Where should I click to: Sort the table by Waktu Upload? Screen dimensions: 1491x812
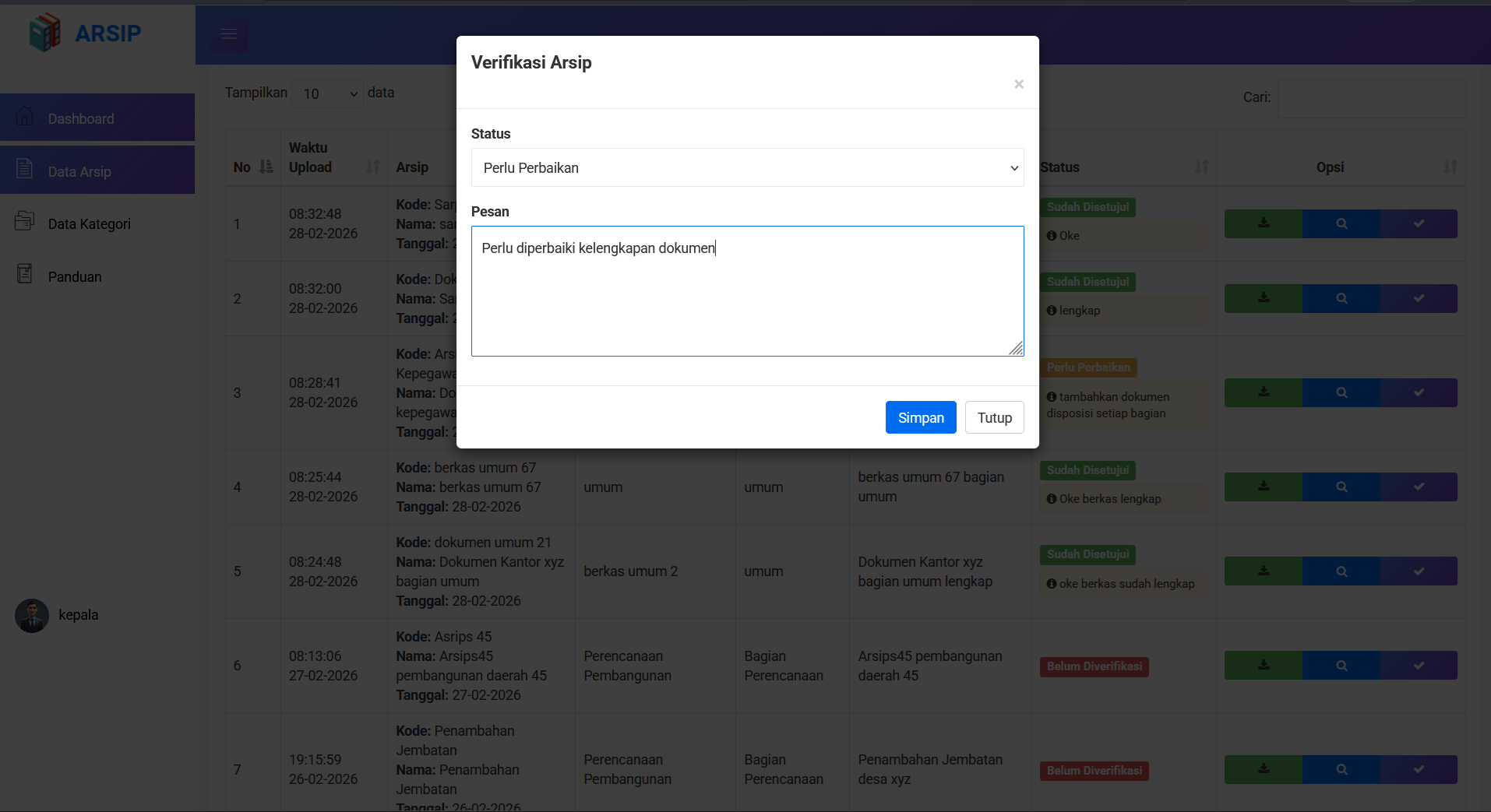point(334,157)
